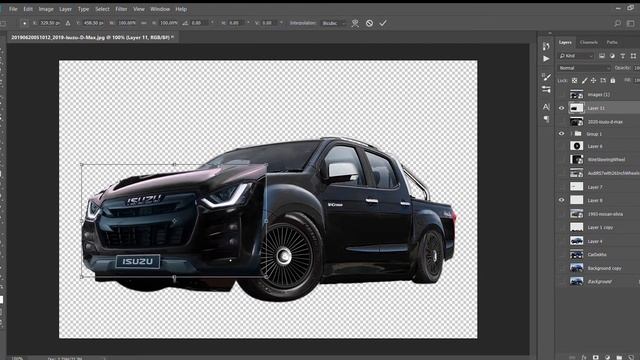Image resolution: width=640 pixels, height=360 pixels.
Task: Open the Layer menu
Action: tap(65, 9)
